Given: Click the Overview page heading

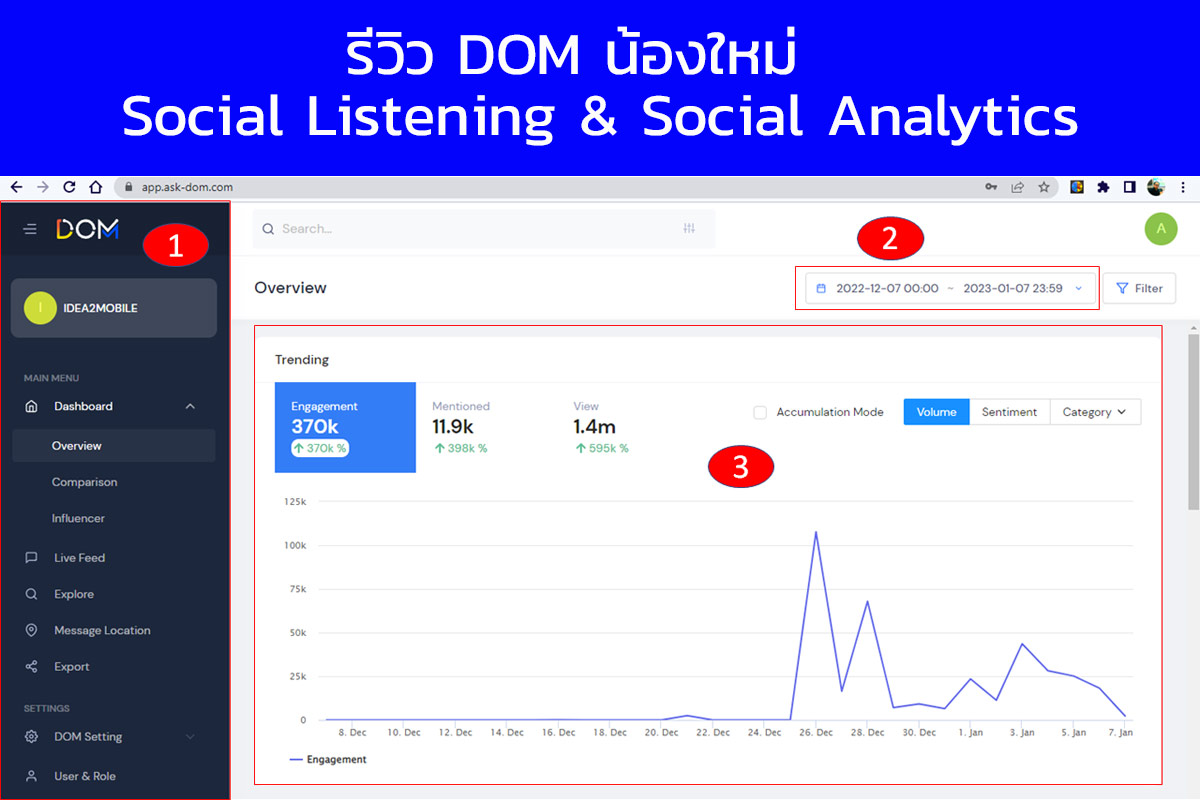Looking at the screenshot, I should coord(290,288).
